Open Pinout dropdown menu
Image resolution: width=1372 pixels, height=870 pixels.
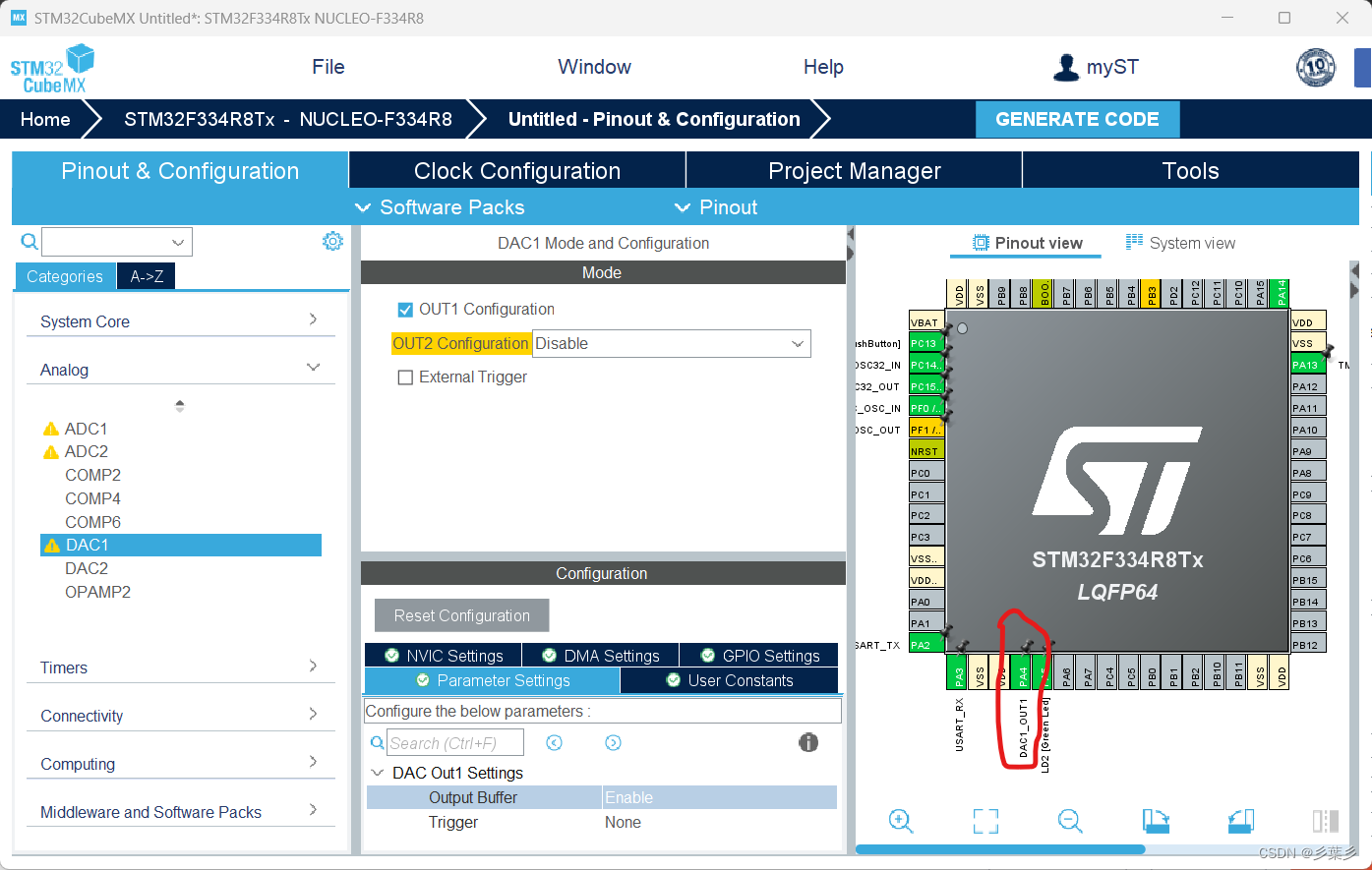tap(716, 207)
